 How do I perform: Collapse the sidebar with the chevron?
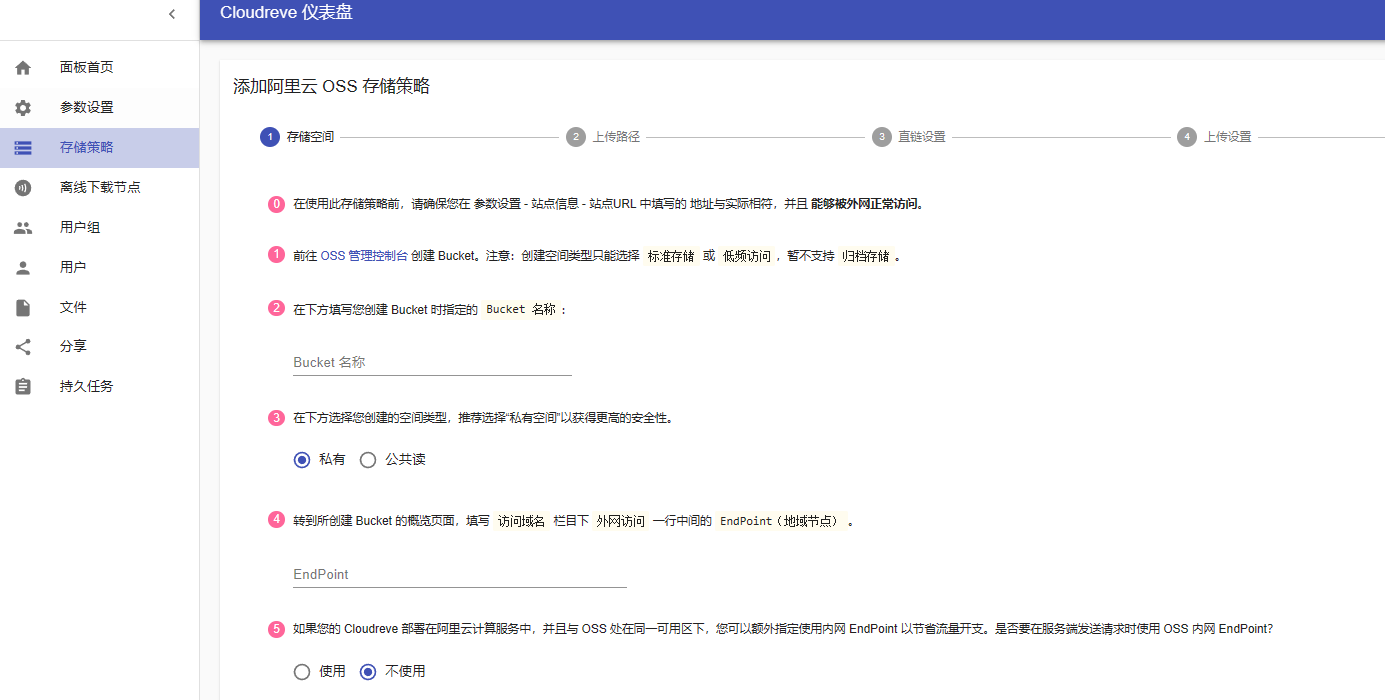click(x=171, y=14)
